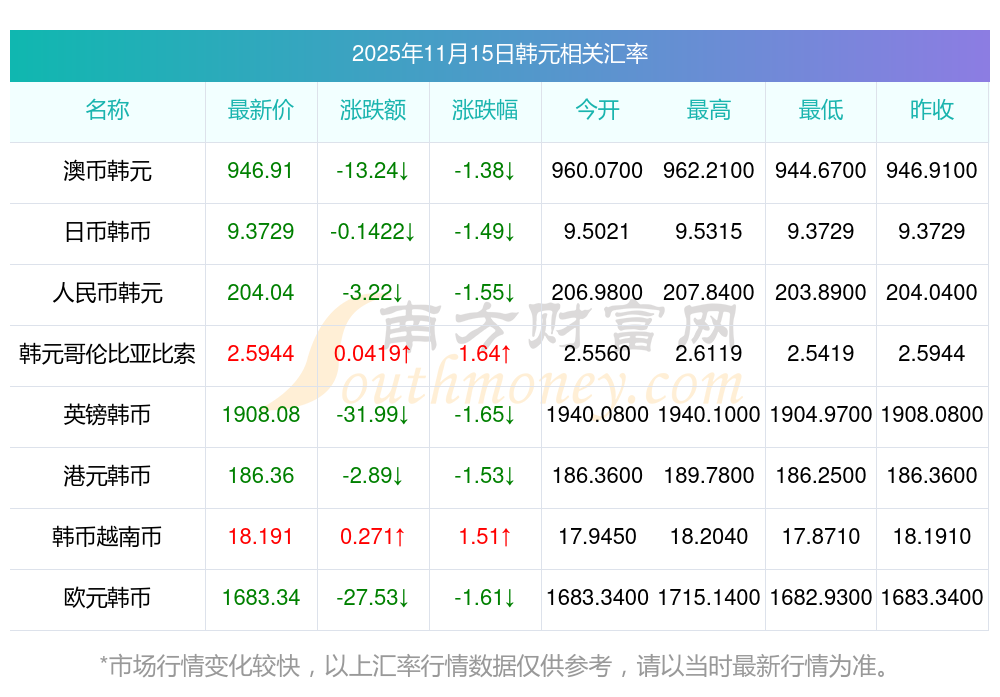Select percent change -1.65↓
Viewport: 1000px width, 697px height.
[x=485, y=415]
